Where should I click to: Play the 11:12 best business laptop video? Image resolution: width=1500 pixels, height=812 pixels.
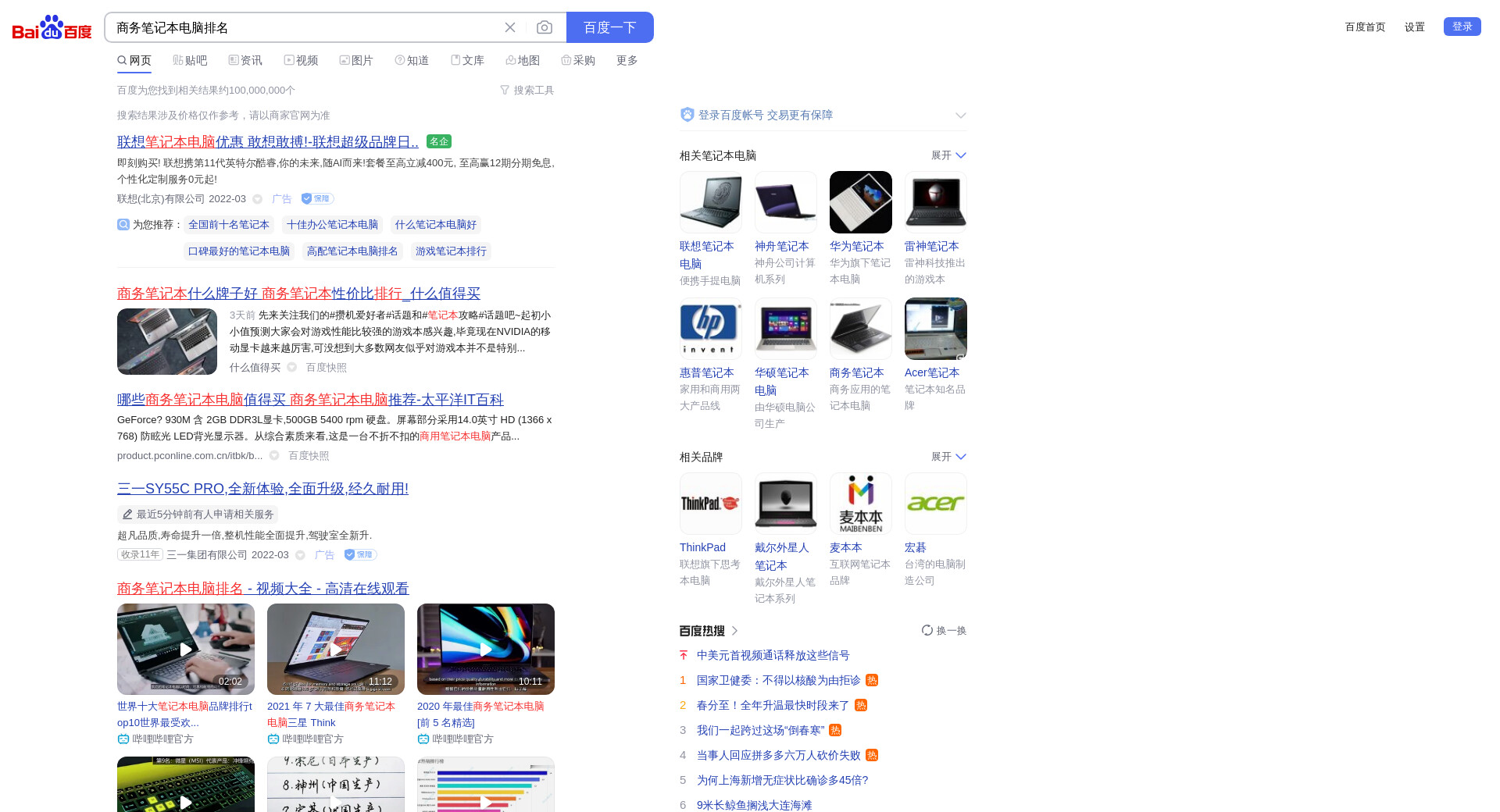336,649
